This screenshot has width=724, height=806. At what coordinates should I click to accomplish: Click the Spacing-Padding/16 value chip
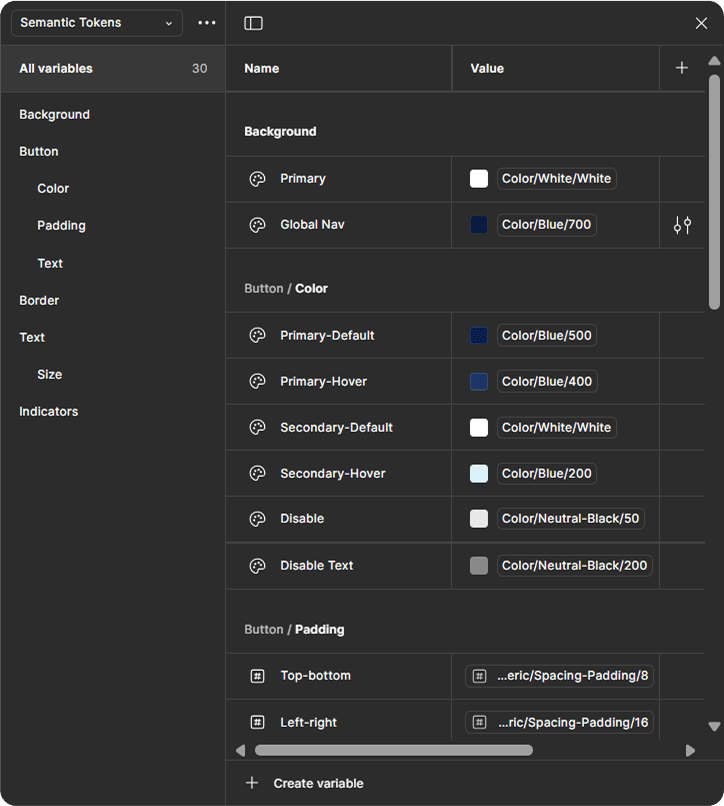[x=559, y=722]
